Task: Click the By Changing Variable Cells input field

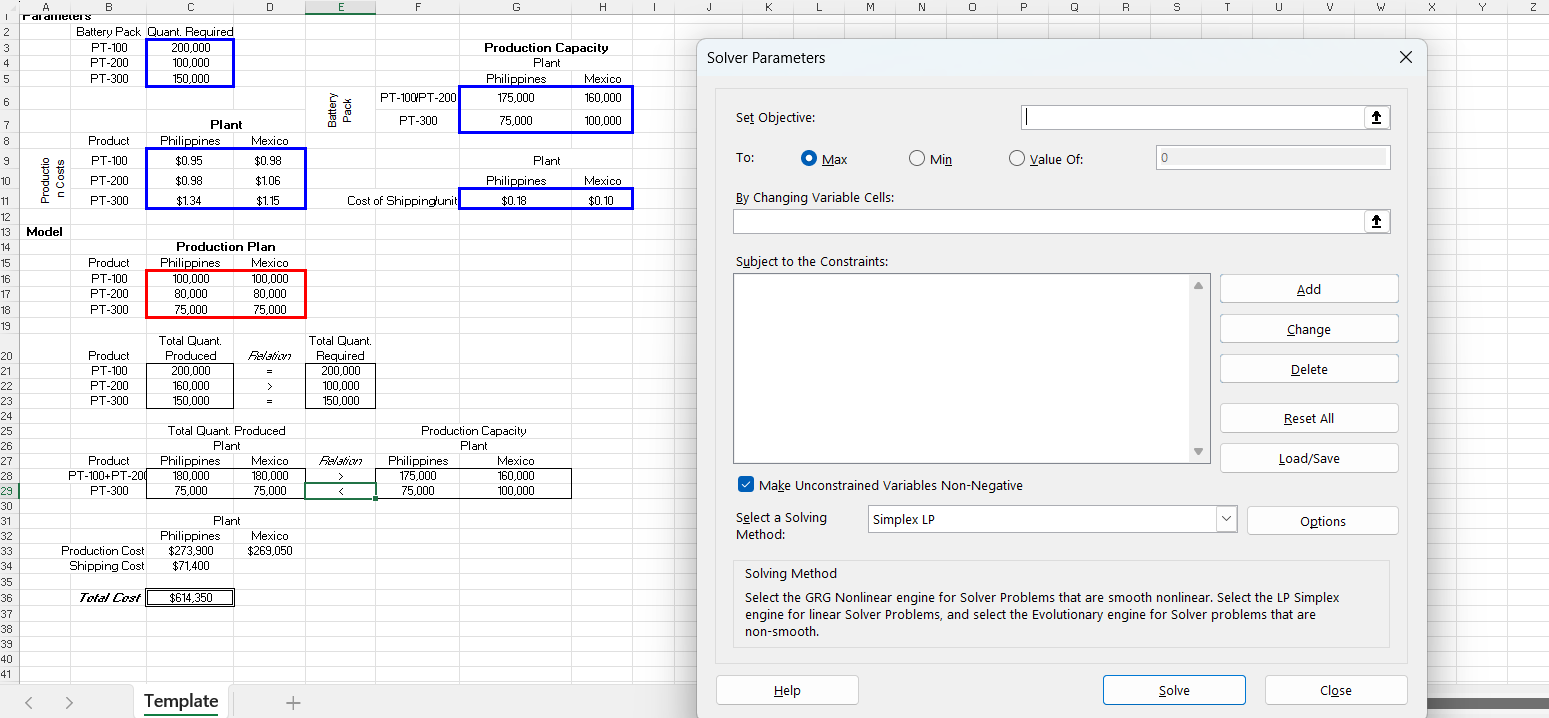Action: pos(1049,222)
